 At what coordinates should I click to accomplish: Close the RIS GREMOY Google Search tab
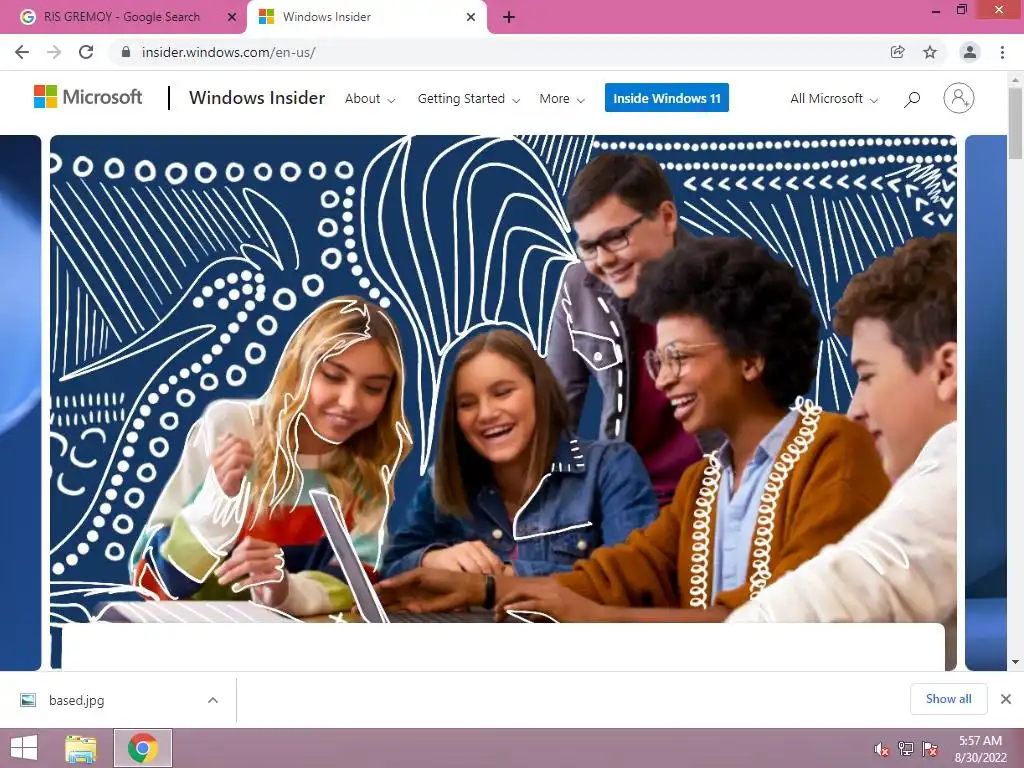[x=232, y=17]
